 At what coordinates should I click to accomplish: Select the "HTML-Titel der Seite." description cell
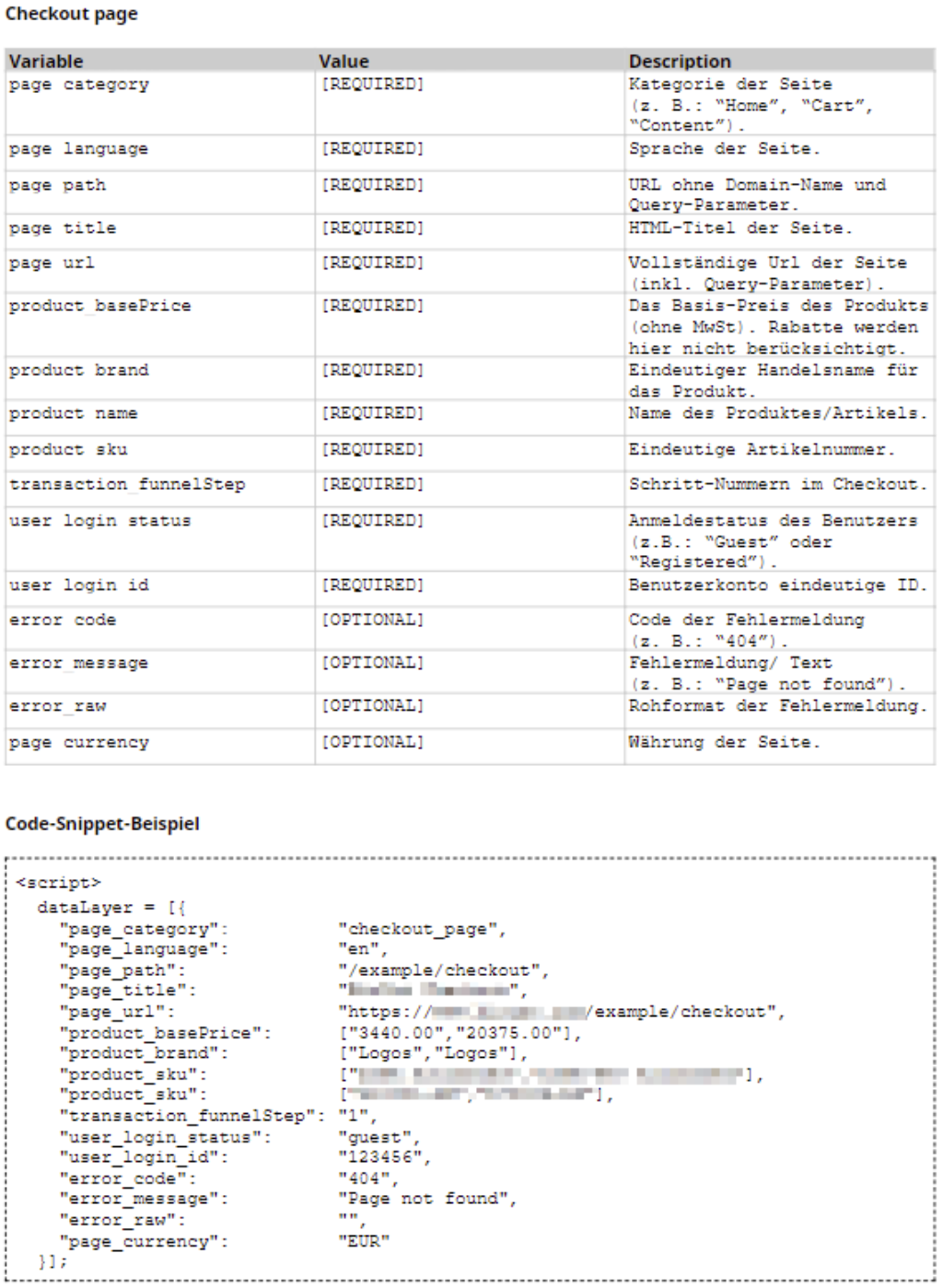point(740,227)
